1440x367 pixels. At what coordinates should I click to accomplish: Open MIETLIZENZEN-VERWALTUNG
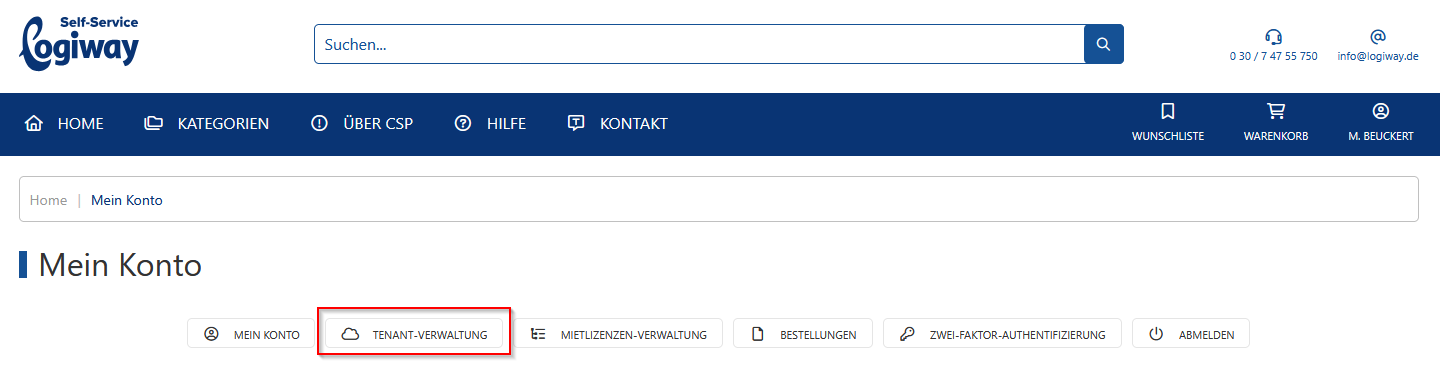pos(618,334)
